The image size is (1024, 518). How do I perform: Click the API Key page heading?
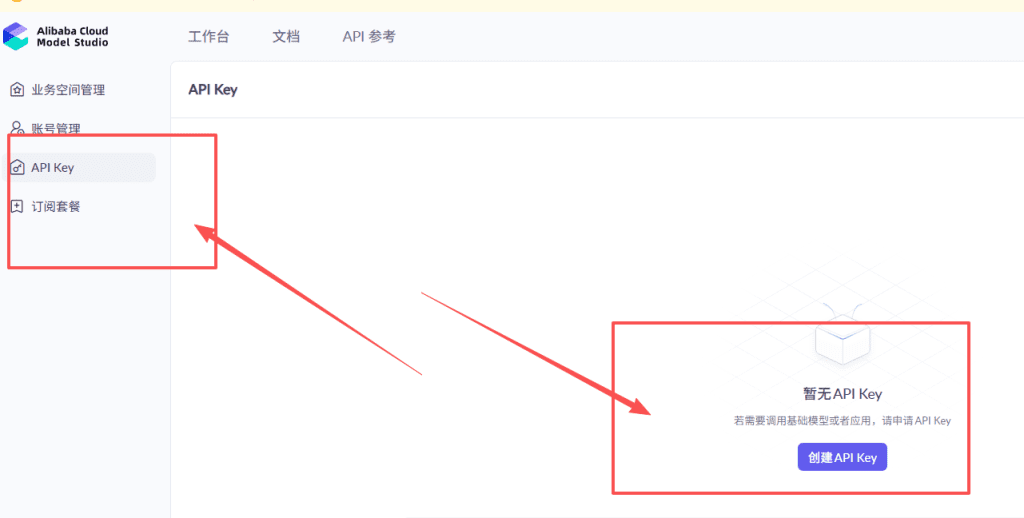pyautogui.click(x=213, y=89)
